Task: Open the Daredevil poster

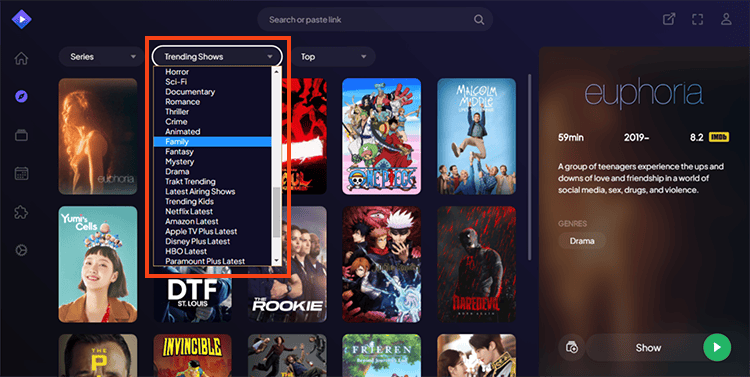Action: (x=476, y=264)
